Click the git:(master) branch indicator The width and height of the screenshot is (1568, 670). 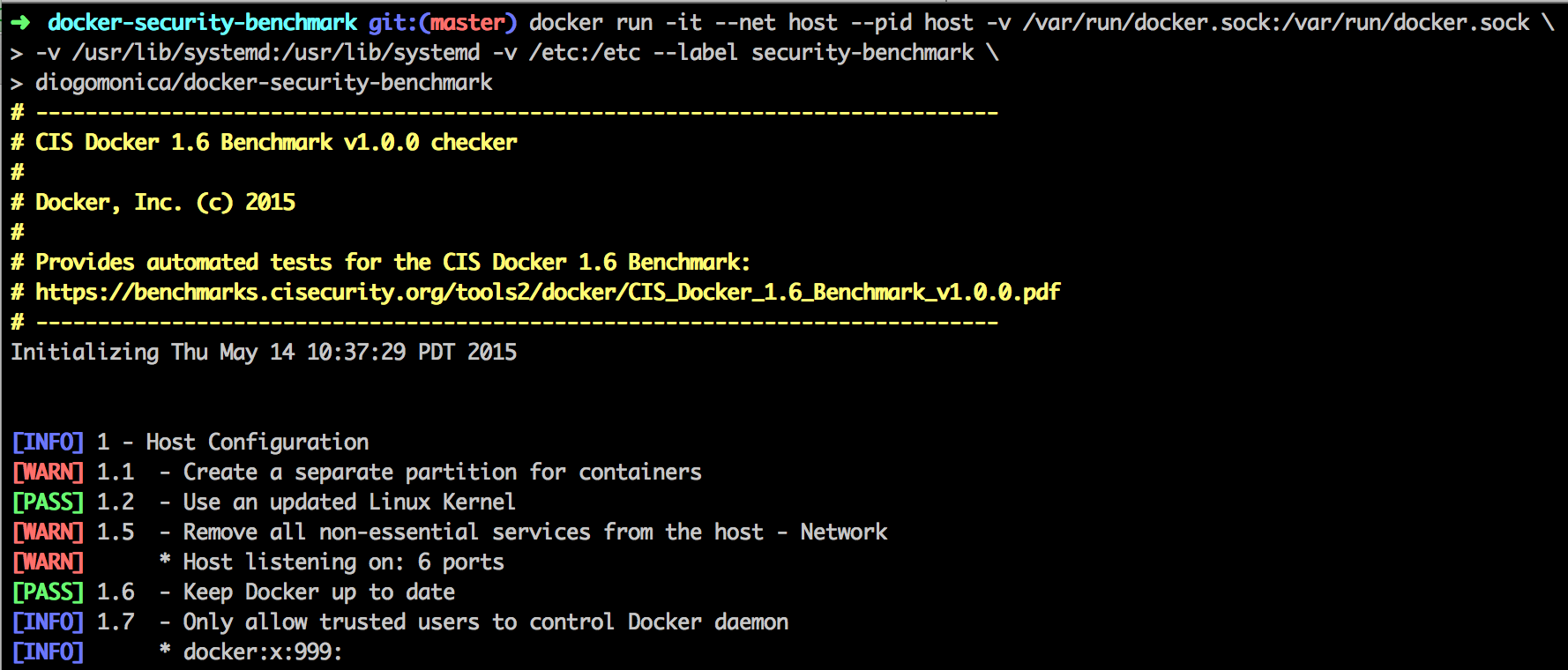[x=443, y=23]
